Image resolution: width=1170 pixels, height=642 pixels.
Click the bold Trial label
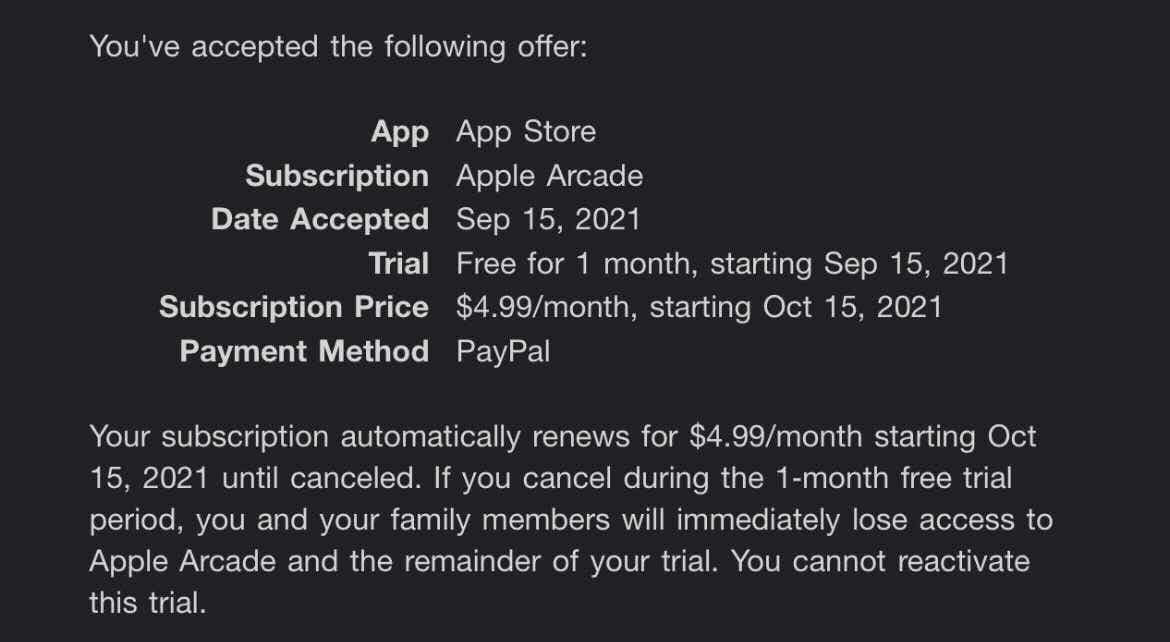398,264
